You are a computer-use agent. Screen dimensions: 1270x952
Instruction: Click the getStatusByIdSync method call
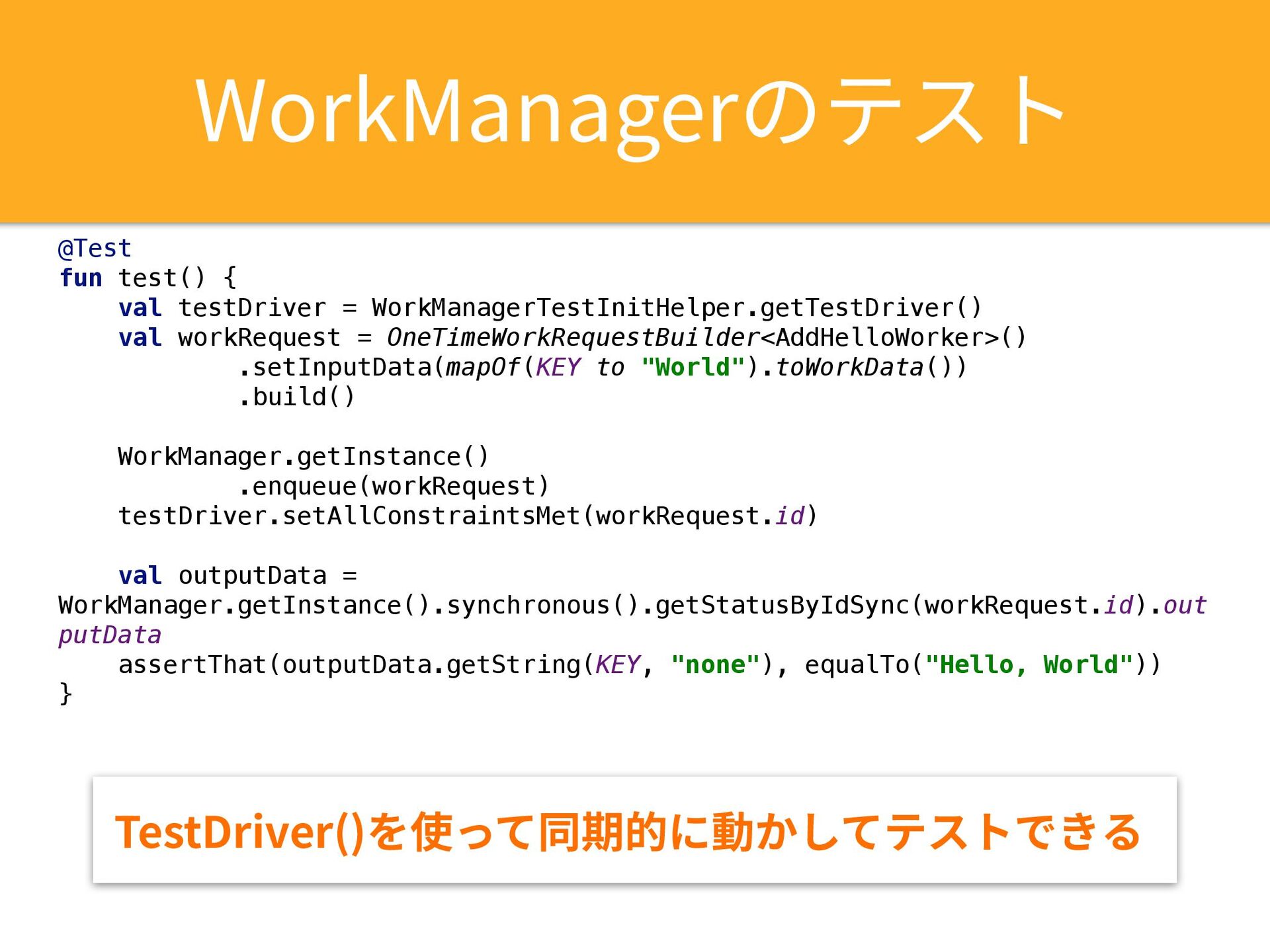tap(782, 606)
